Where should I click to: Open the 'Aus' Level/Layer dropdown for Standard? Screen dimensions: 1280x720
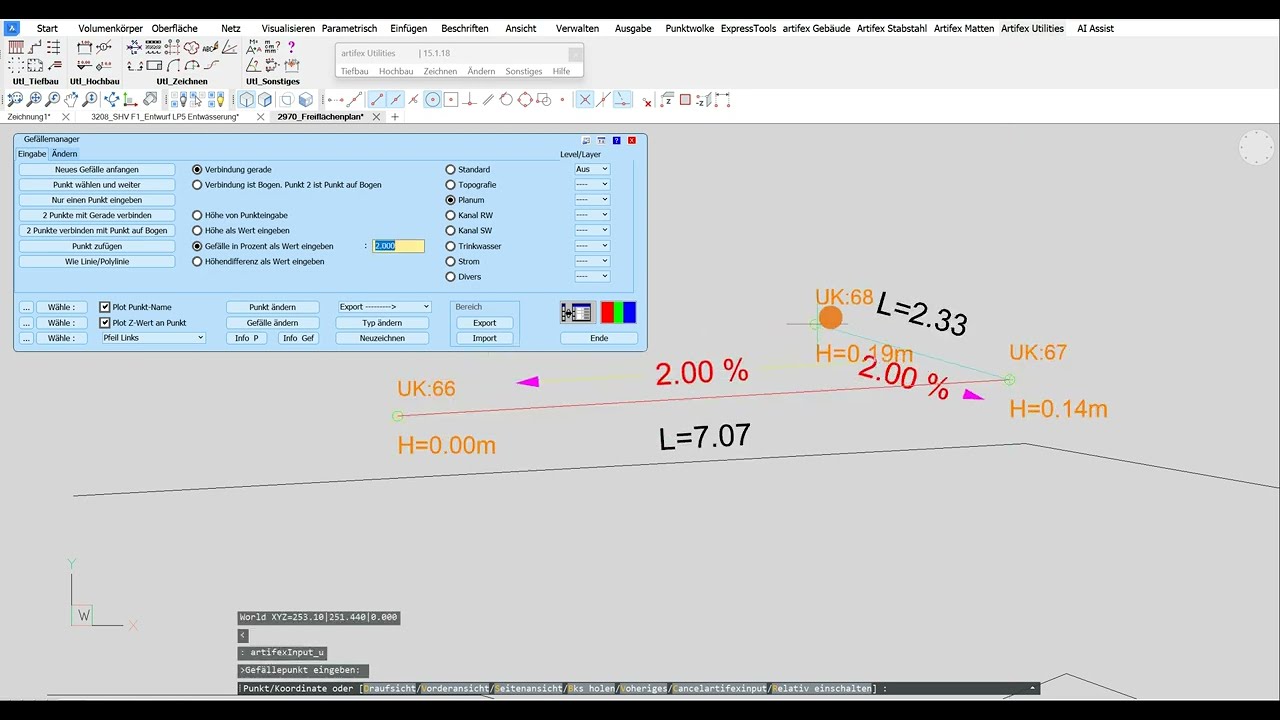pyautogui.click(x=592, y=170)
